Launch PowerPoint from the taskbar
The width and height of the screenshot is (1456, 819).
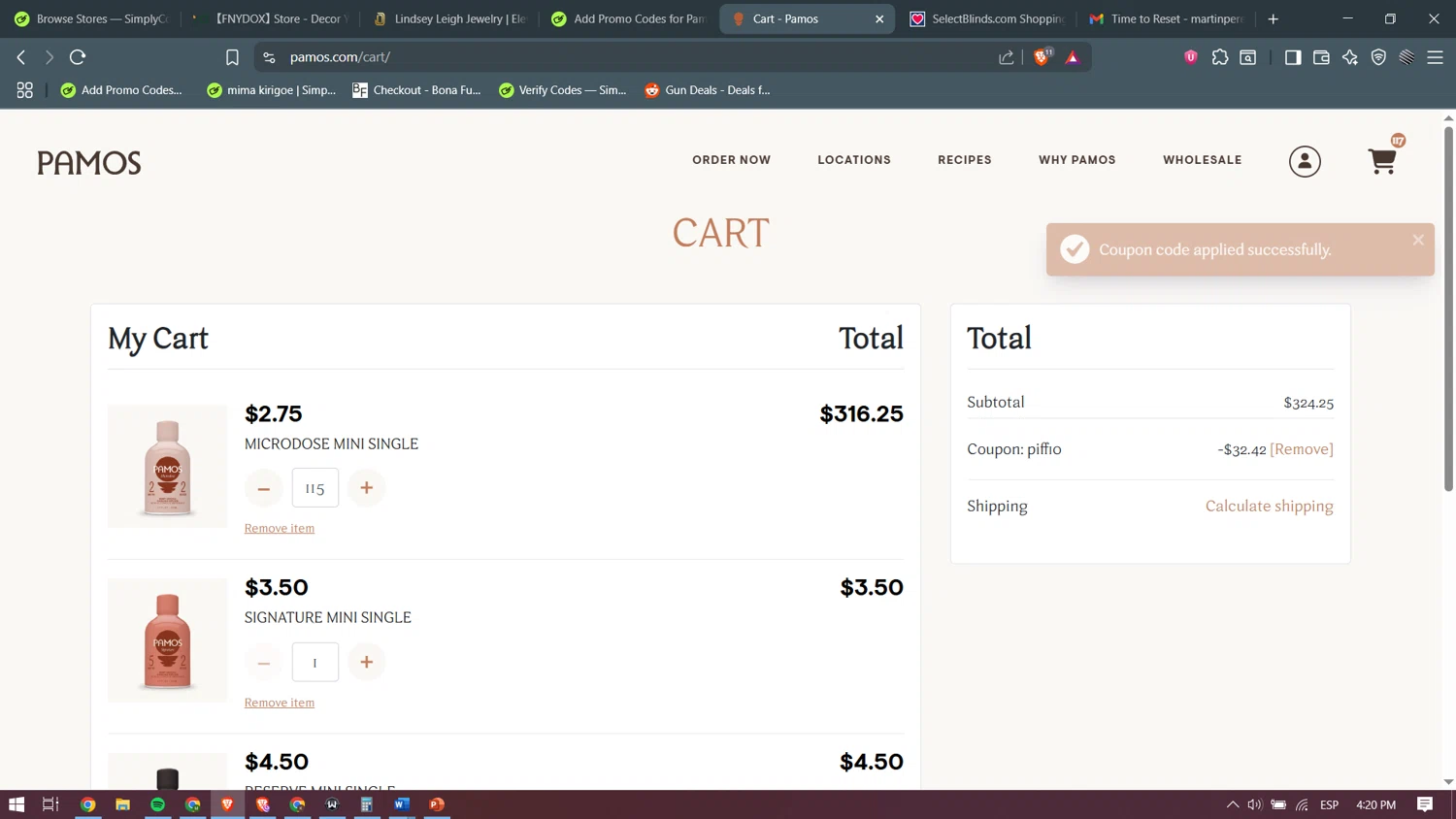tap(437, 804)
